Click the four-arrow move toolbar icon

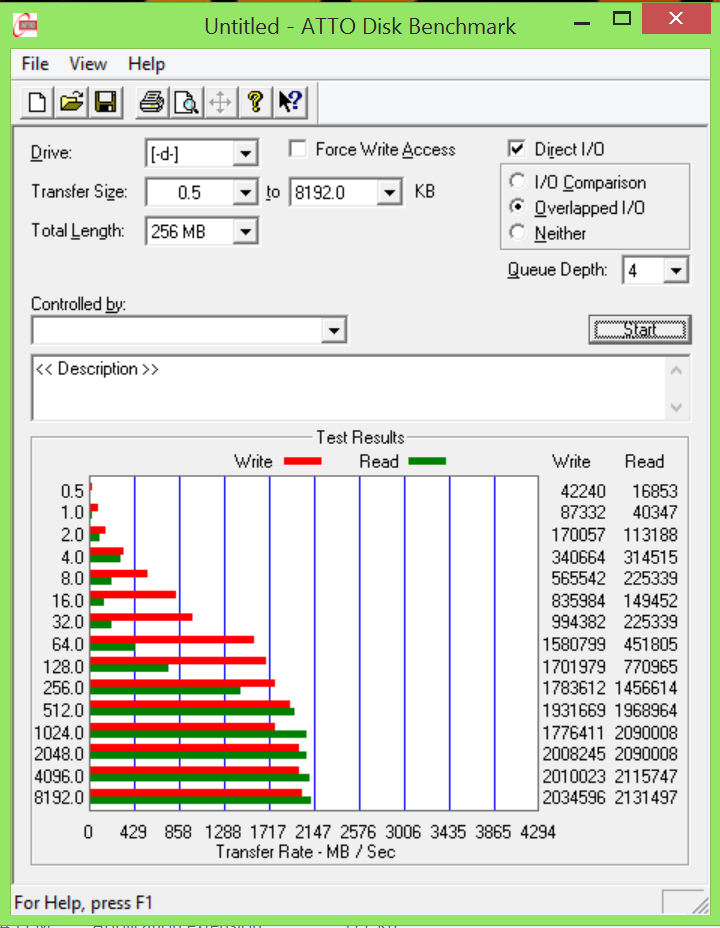click(221, 102)
